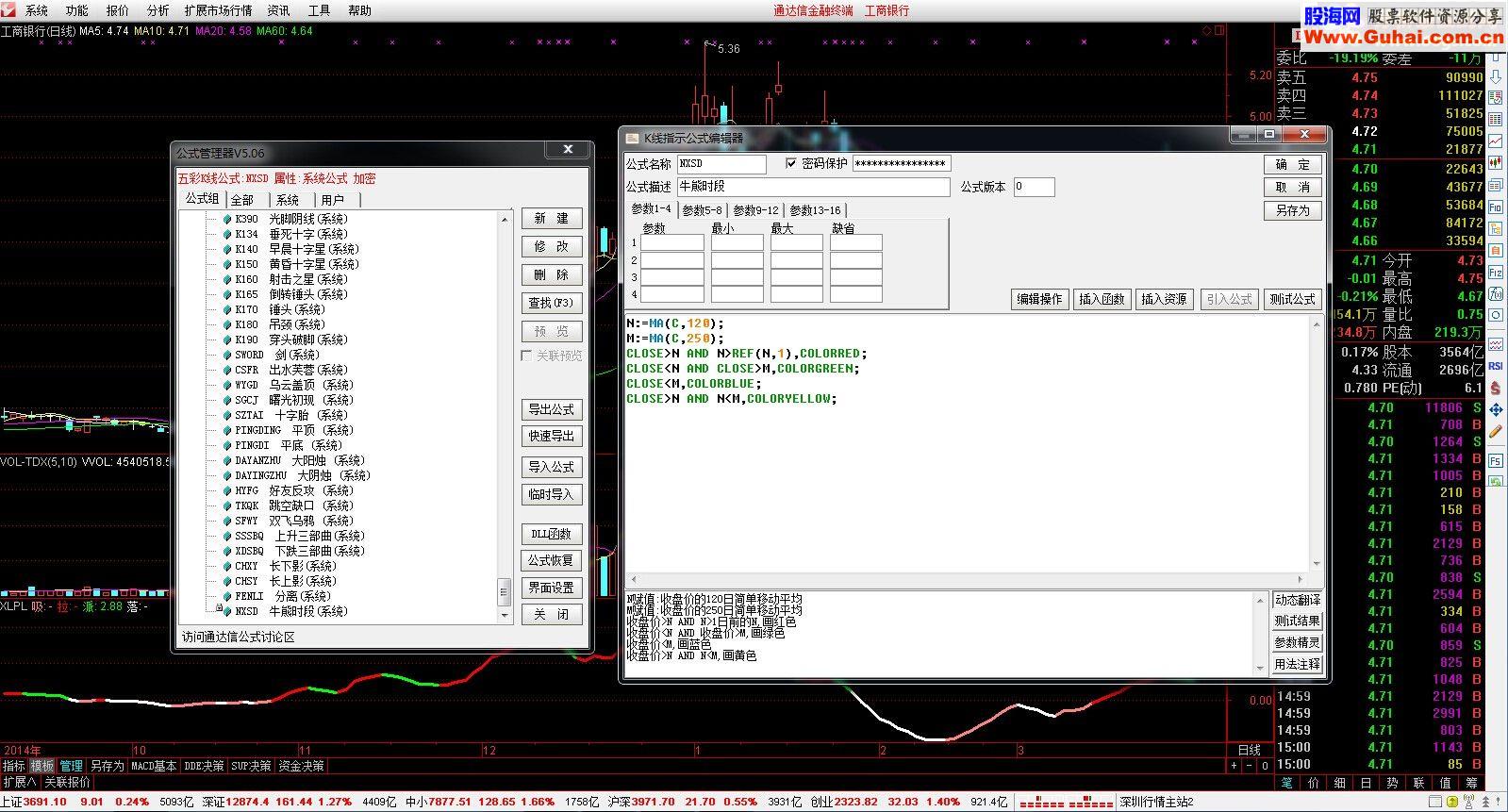Select the MACD基本 template tab

pyautogui.click(x=154, y=766)
